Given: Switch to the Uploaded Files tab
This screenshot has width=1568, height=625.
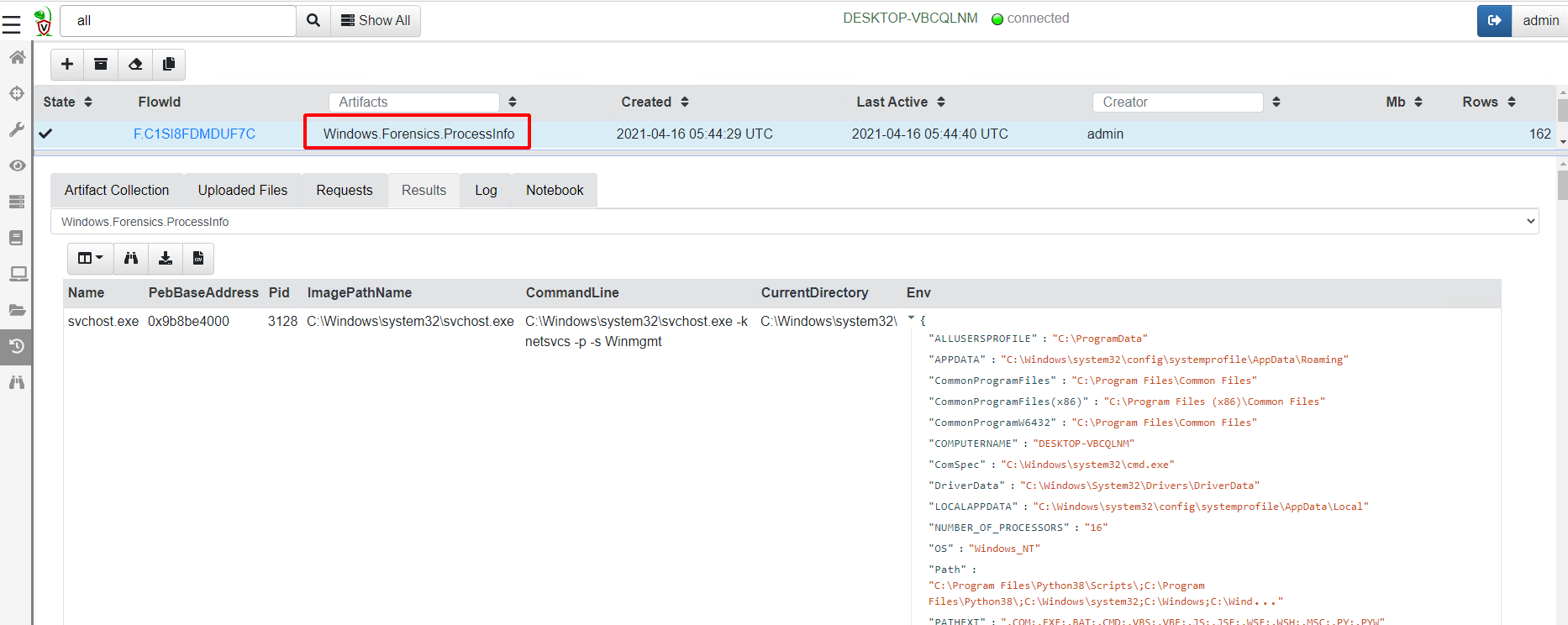Looking at the screenshot, I should click(243, 191).
